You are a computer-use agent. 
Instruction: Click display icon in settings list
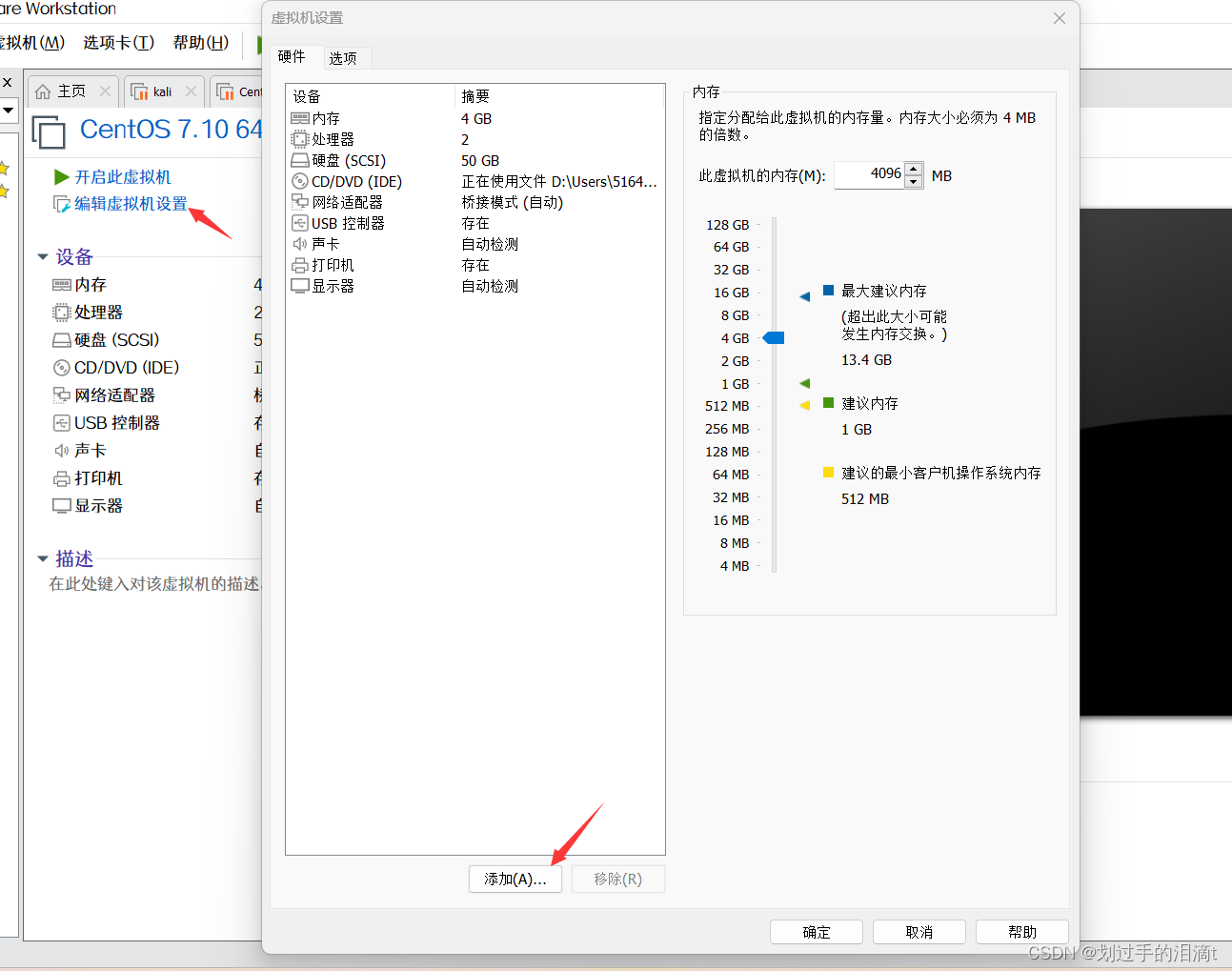pos(300,286)
